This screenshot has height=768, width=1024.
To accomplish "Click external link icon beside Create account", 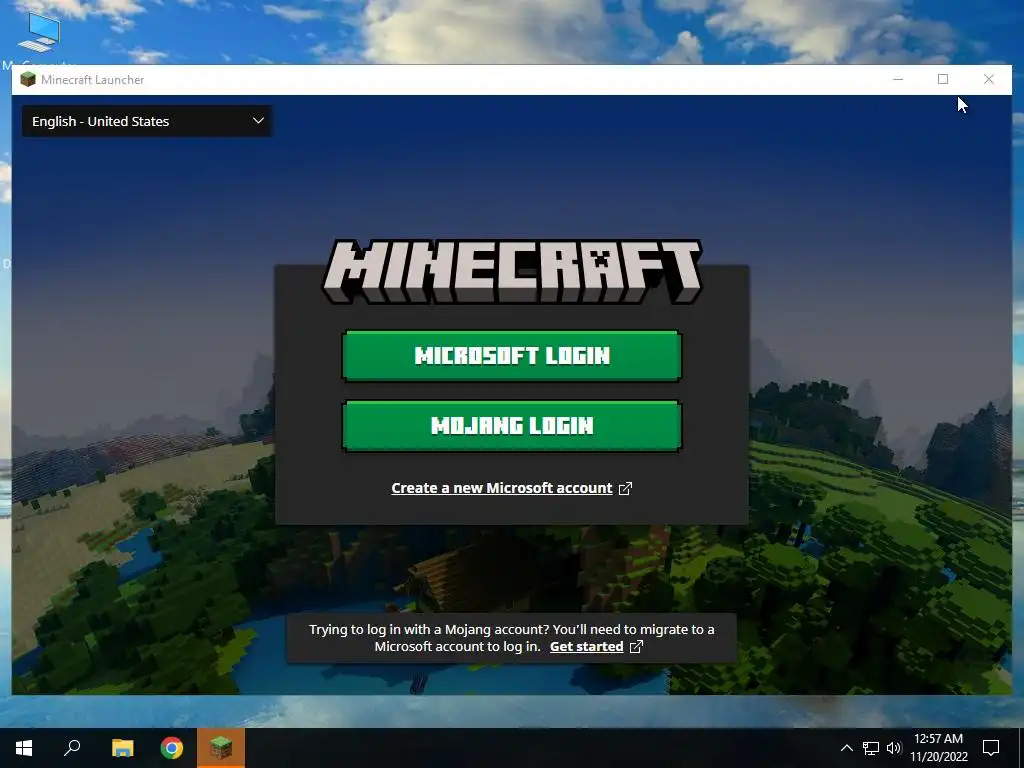I will click(625, 488).
